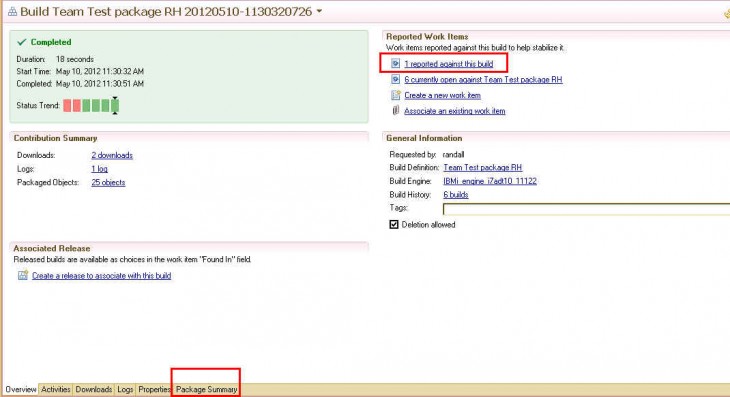Image resolution: width=730 pixels, height=397 pixels.
Task: Click the 'Contribution Summary' section header
Action: [55, 138]
